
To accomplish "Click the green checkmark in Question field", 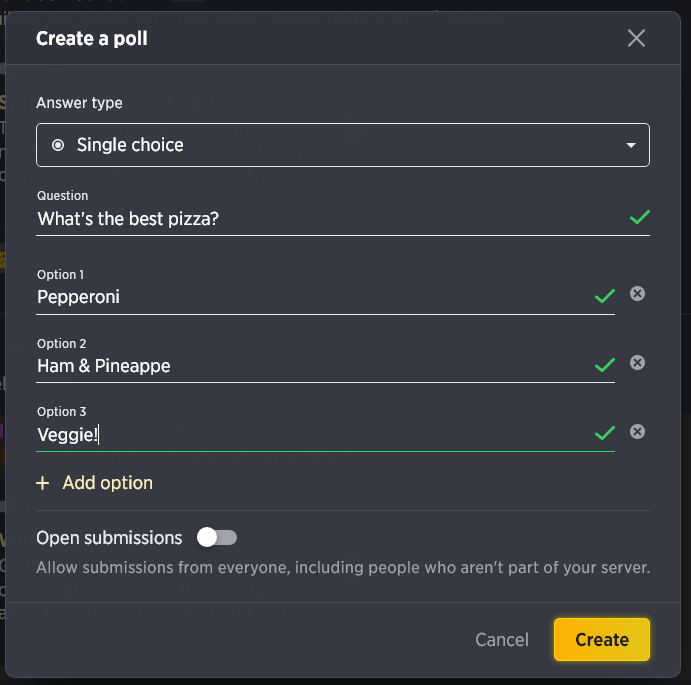I will pos(639,217).
